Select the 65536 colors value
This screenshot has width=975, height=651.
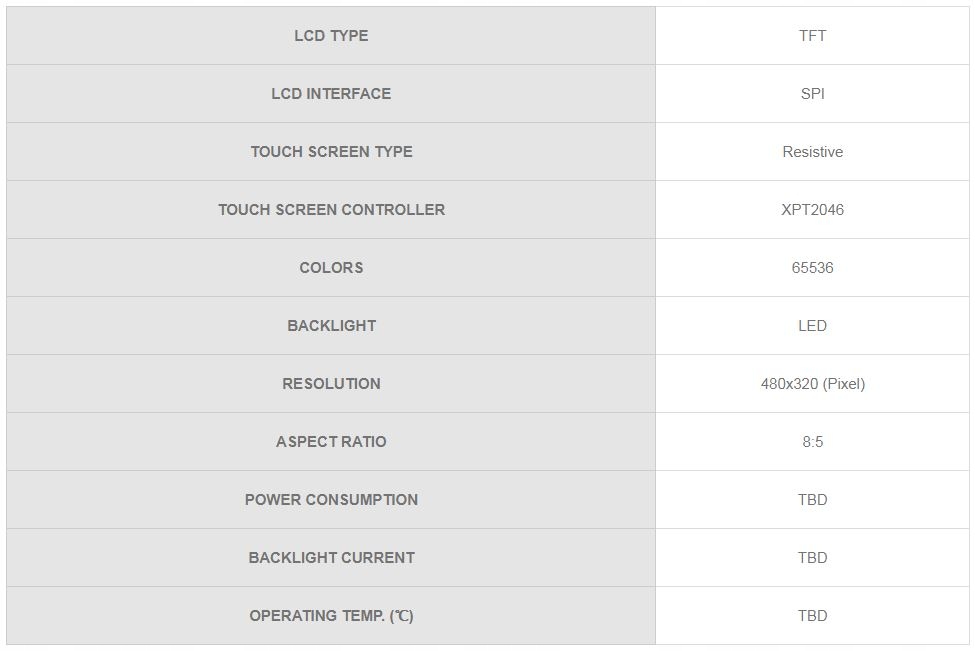point(812,268)
